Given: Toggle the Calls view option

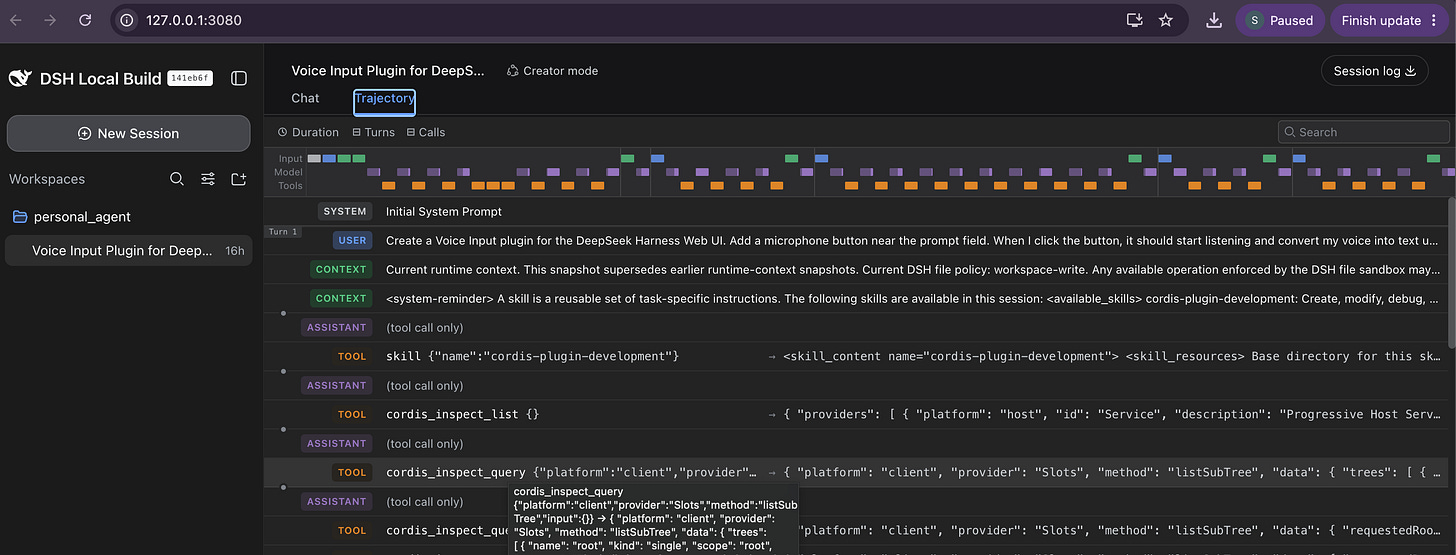Looking at the screenshot, I should pos(426,132).
